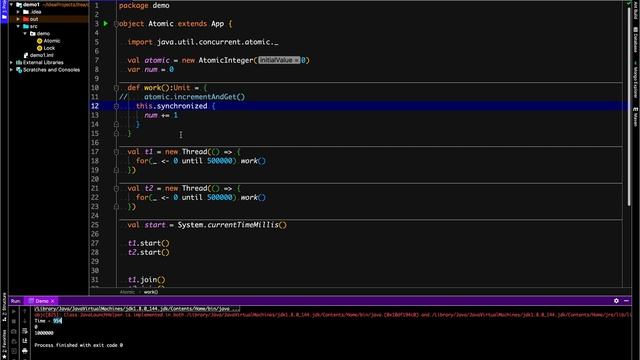Click the Atomic breadcrumb

pyautogui.click(x=127, y=292)
